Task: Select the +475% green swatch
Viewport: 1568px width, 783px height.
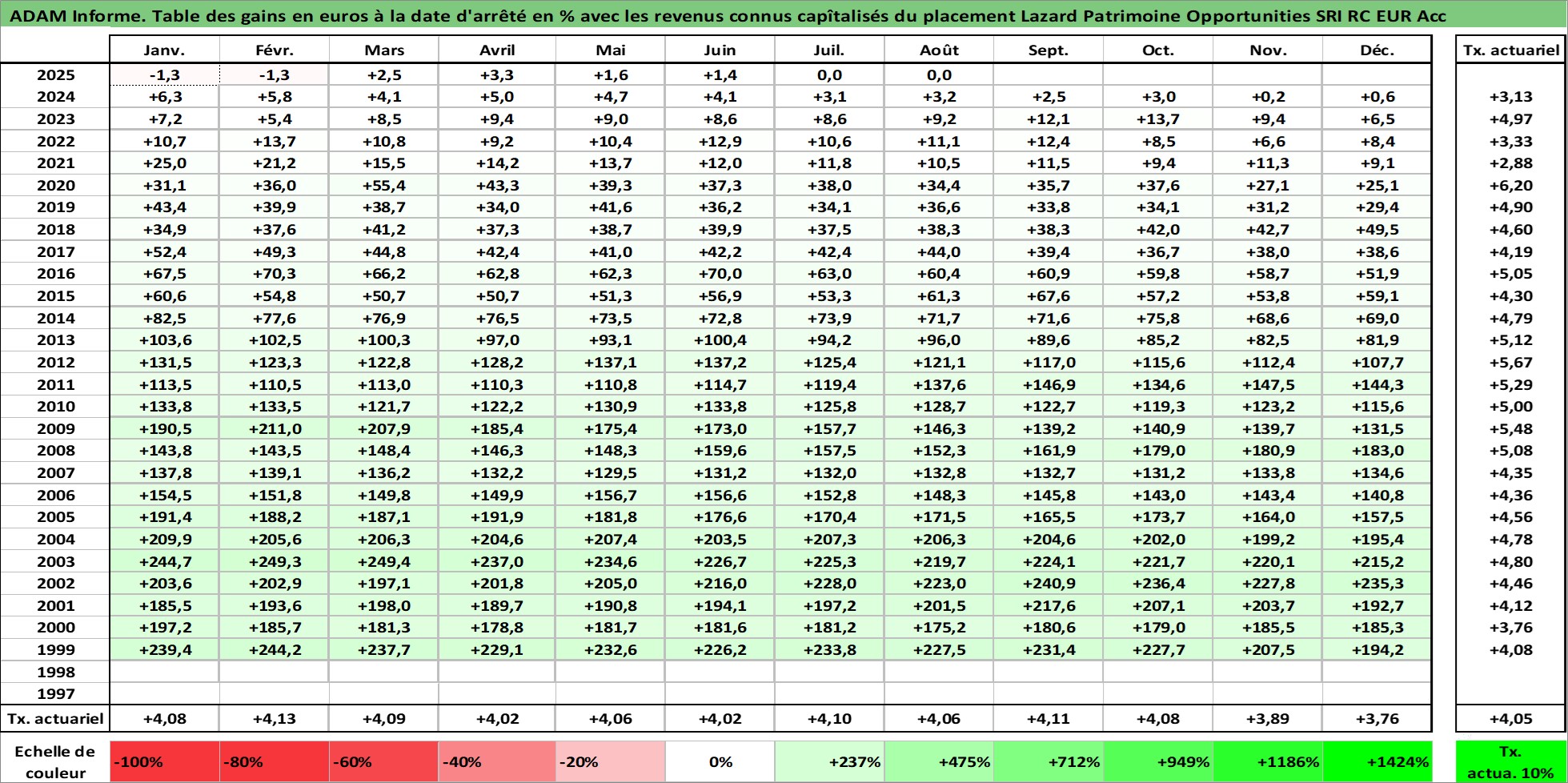Action: (x=939, y=761)
